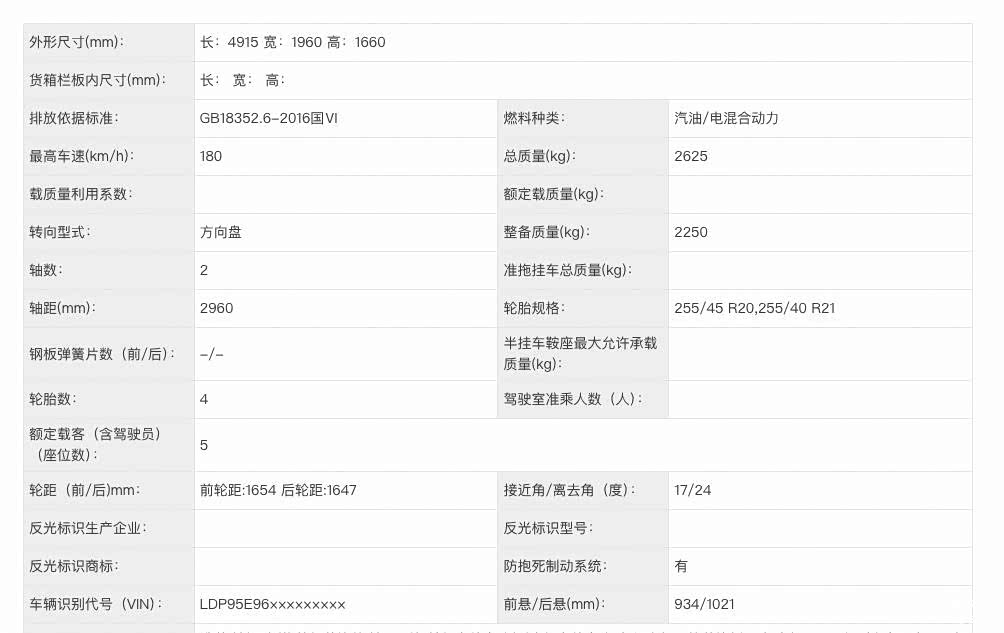
Task: Click the max speed value 180
Action: 211,156
